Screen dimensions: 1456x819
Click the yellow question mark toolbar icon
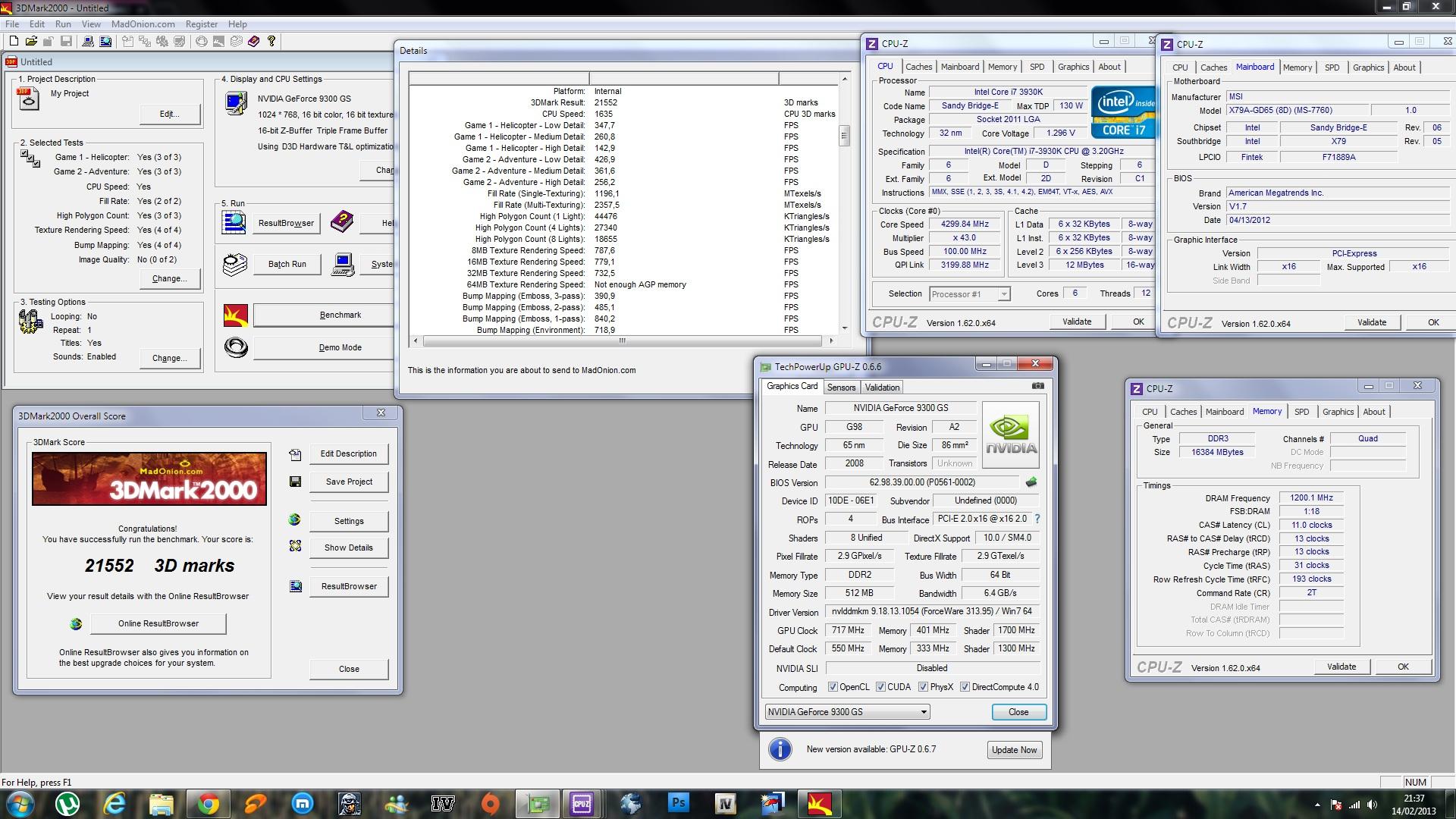pos(271,41)
